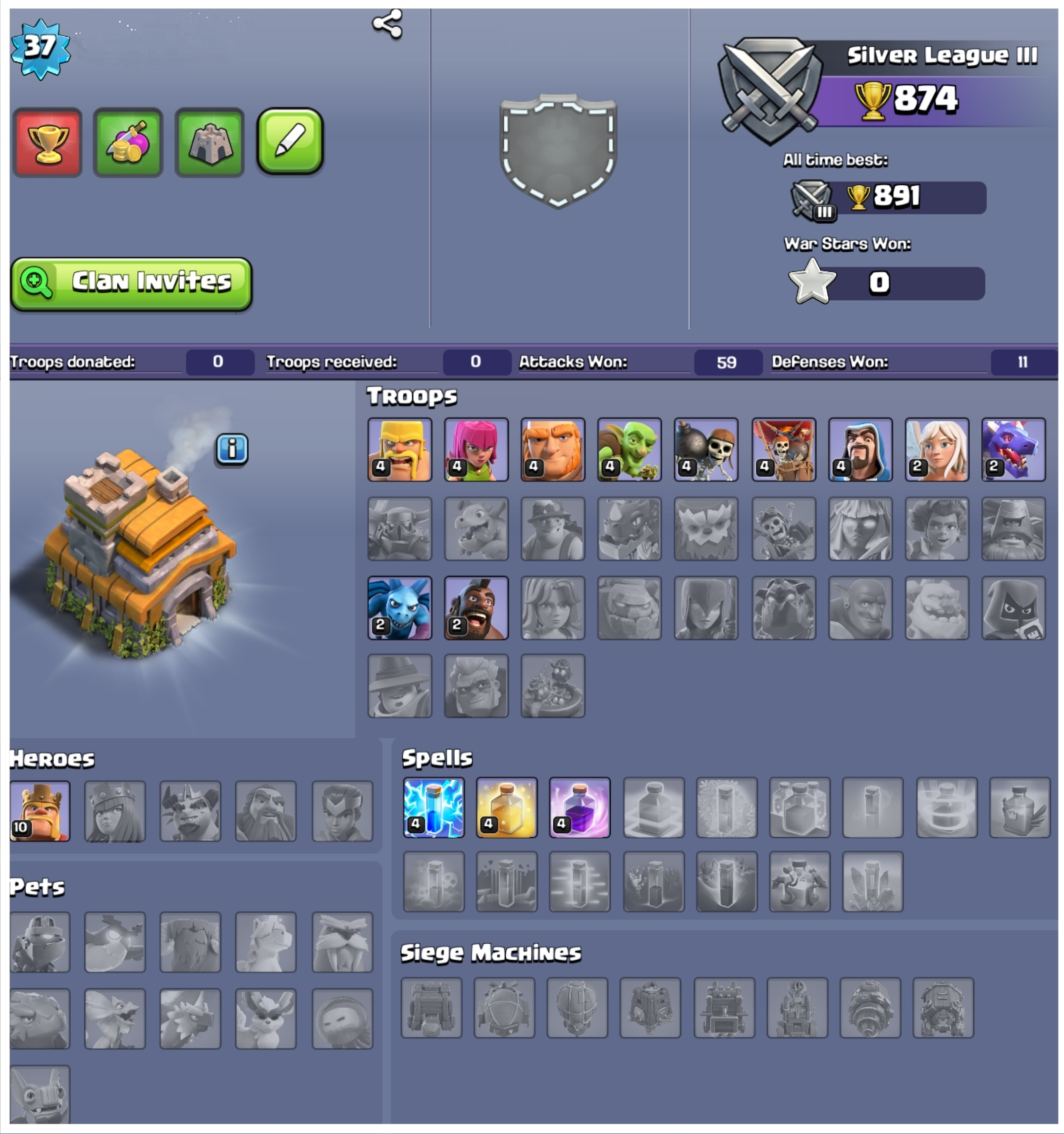Click the Town Hall info icon

(231, 449)
